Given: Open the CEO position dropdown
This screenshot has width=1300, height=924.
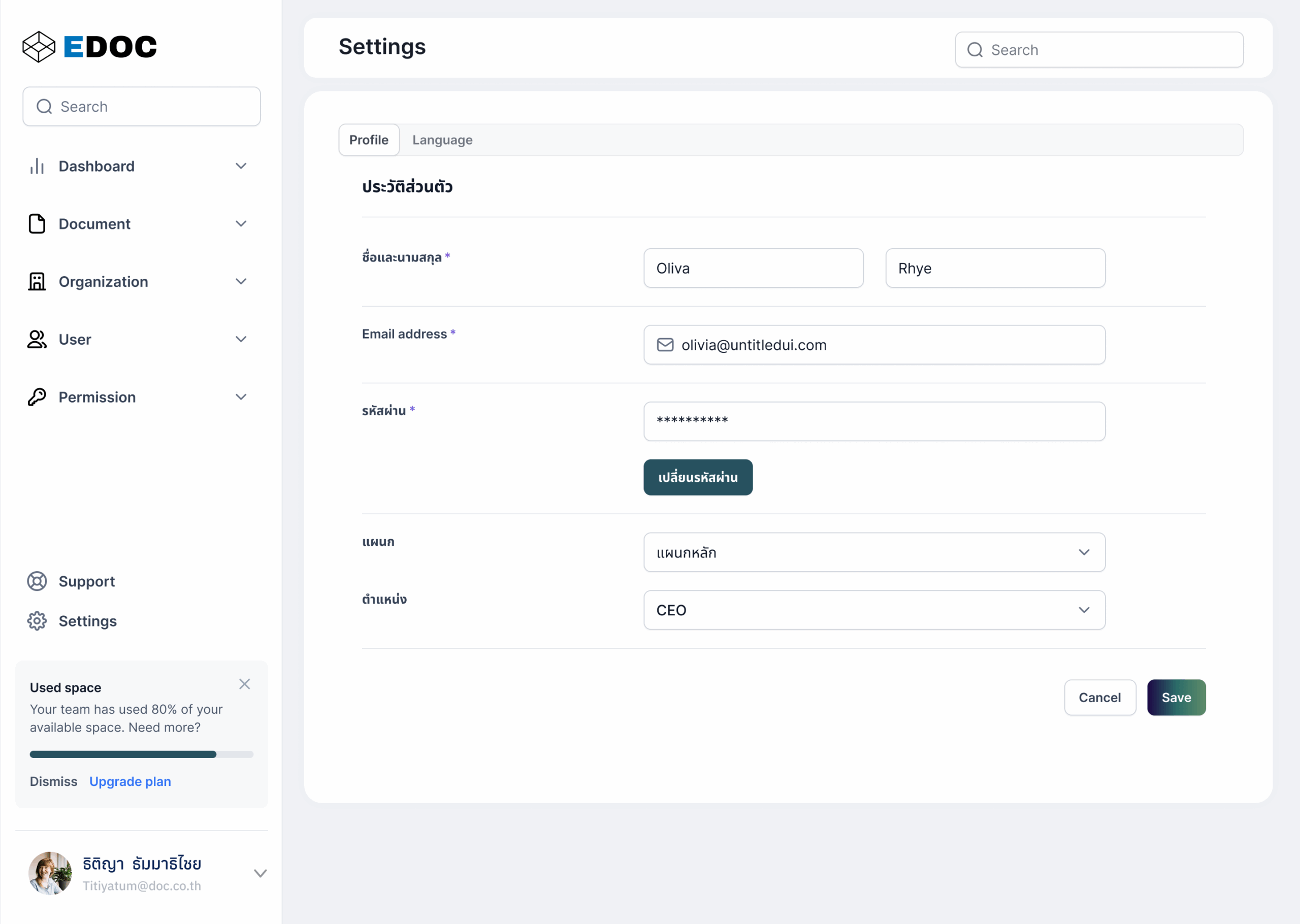Looking at the screenshot, I should (x=874, y=610).
